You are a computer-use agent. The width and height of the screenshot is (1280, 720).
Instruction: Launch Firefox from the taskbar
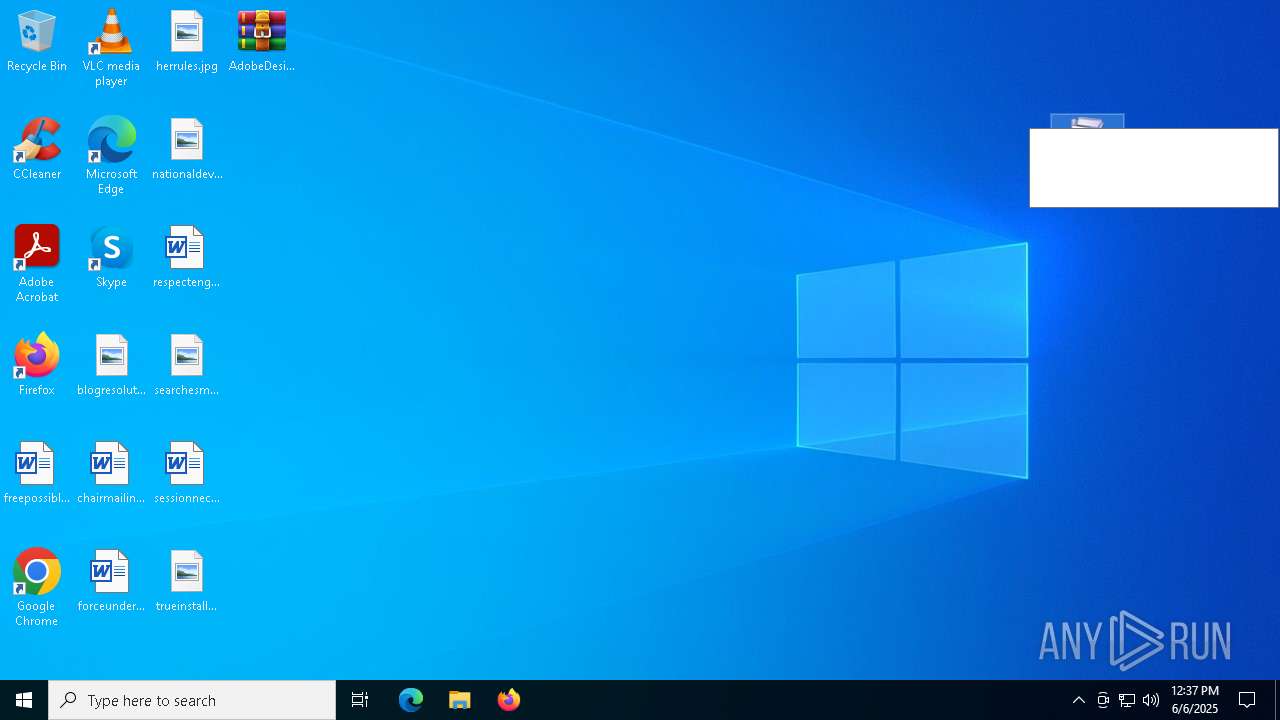coord(509,700)
